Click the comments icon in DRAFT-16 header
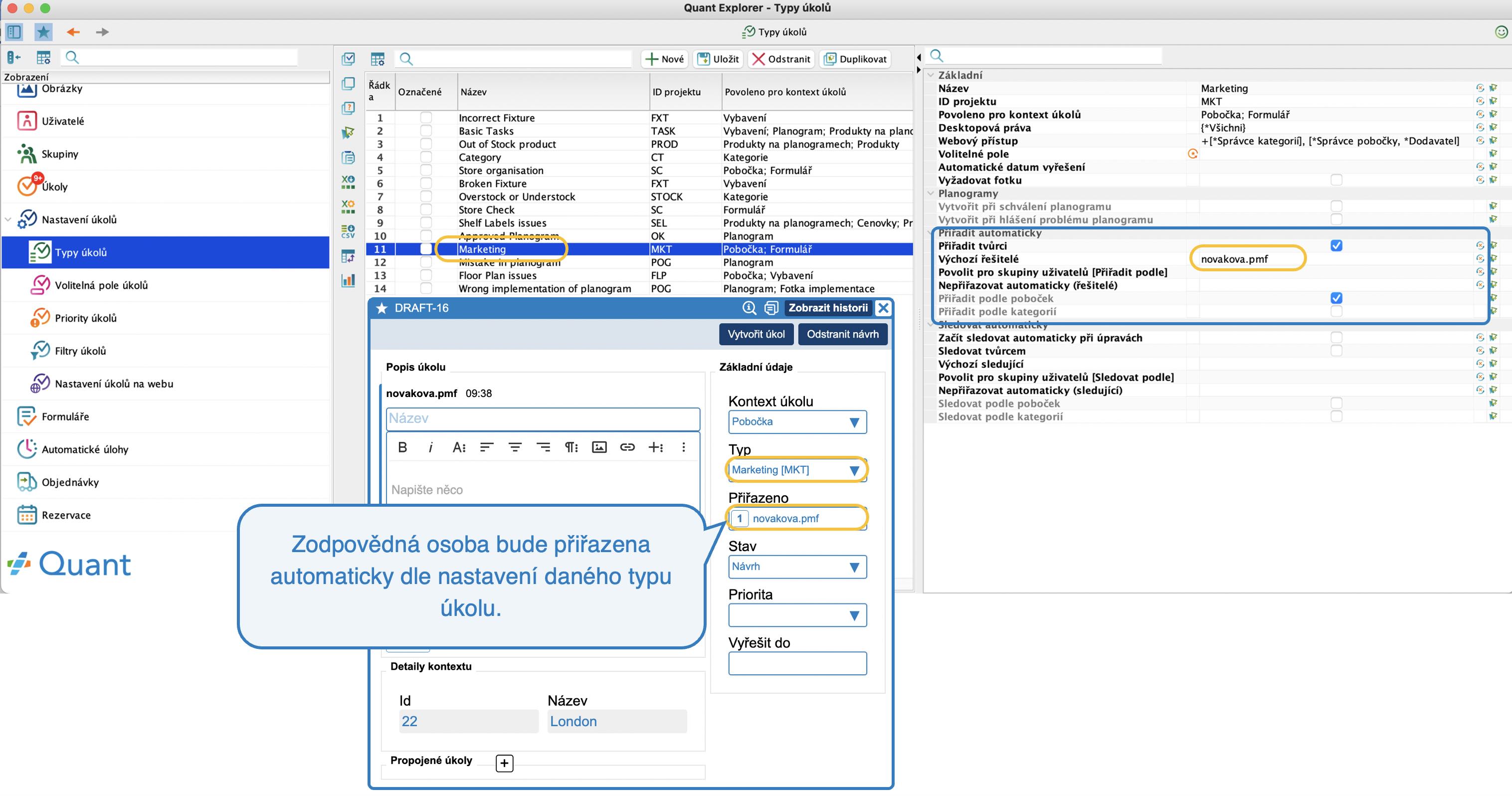The width and height of the screenshot is (1512, 796). [771, 308]
